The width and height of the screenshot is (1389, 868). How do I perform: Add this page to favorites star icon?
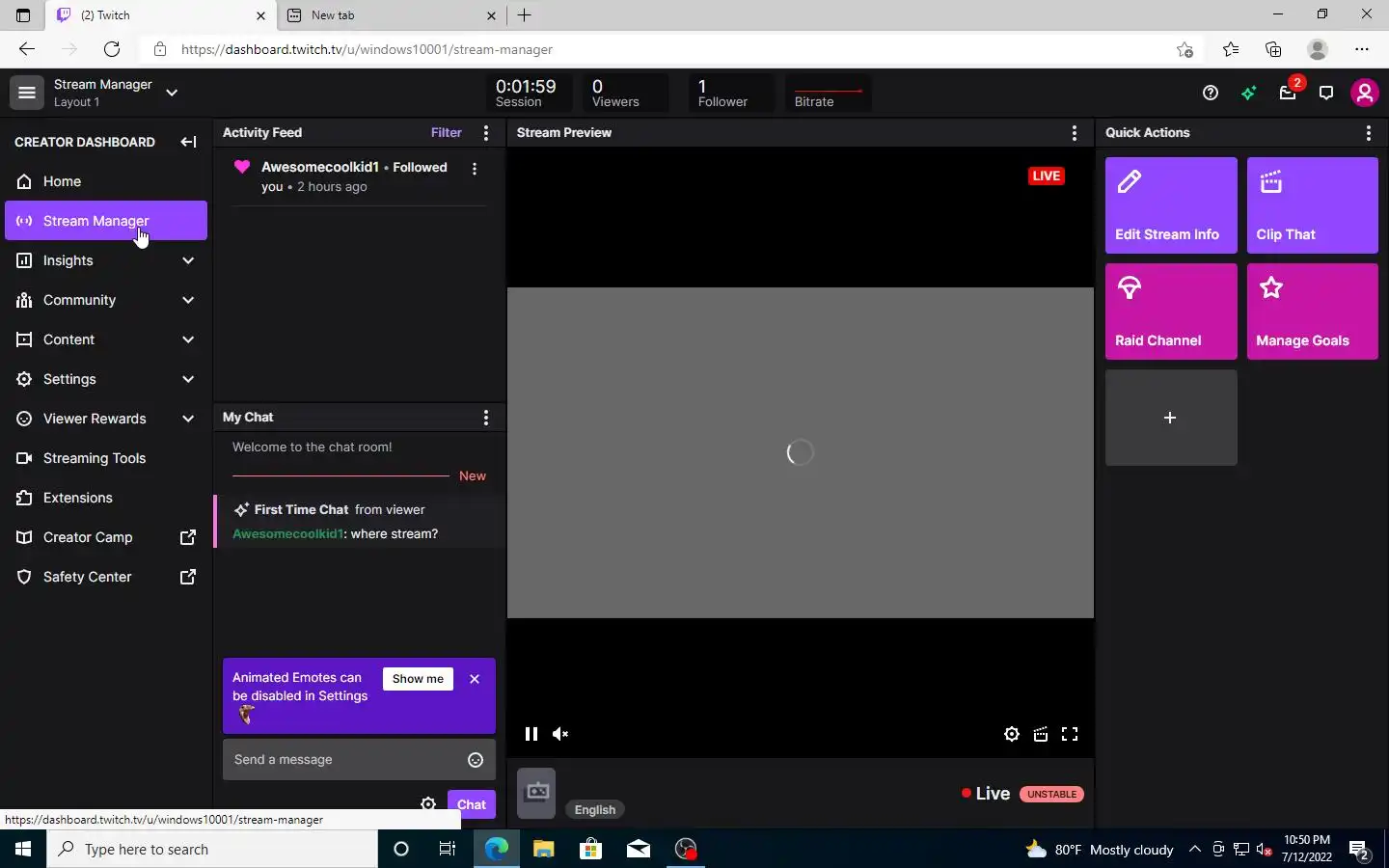coord(1185,49)
